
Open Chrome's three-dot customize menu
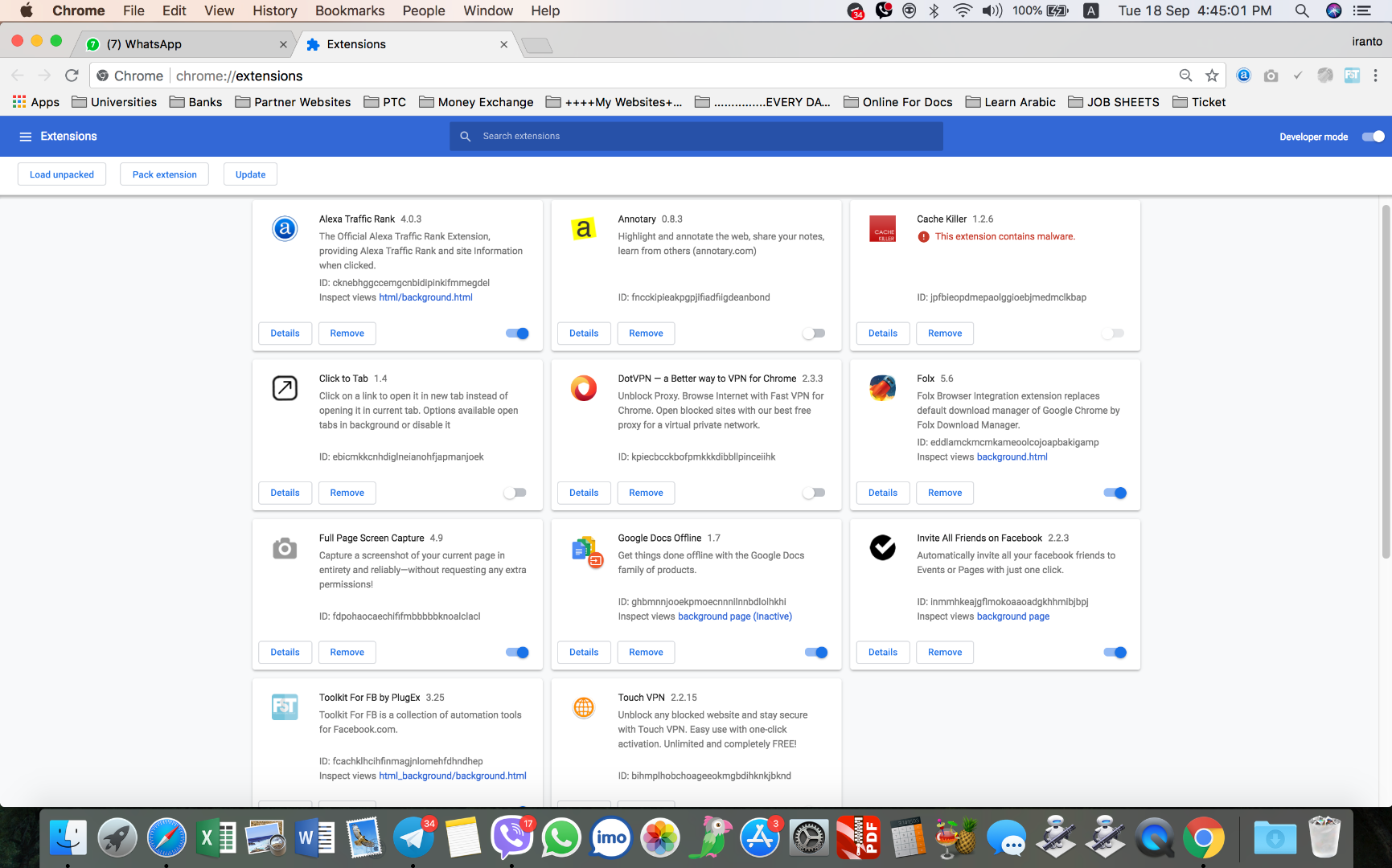1376,76
